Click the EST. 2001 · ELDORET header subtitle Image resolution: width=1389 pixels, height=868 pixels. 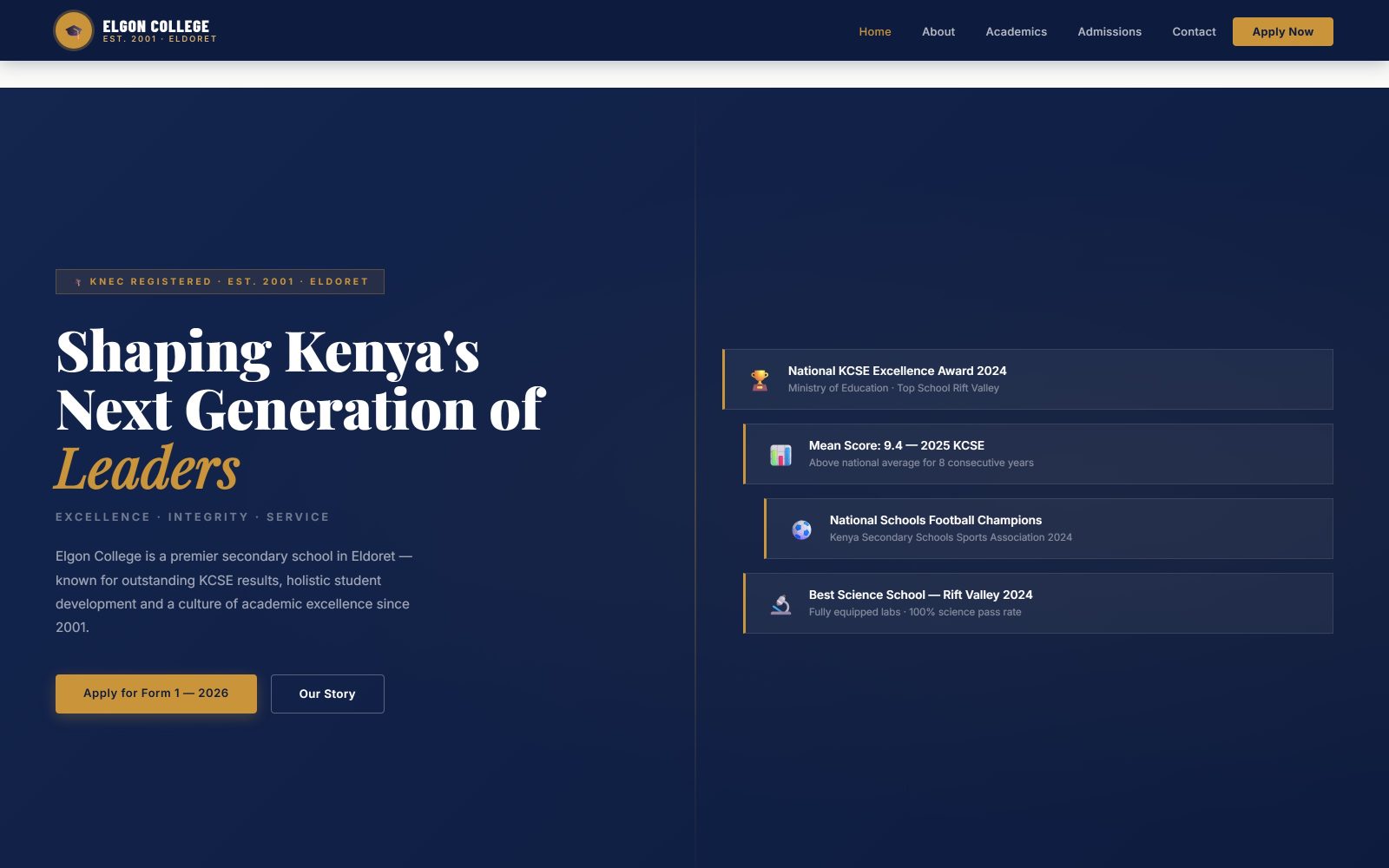(160, 39)
